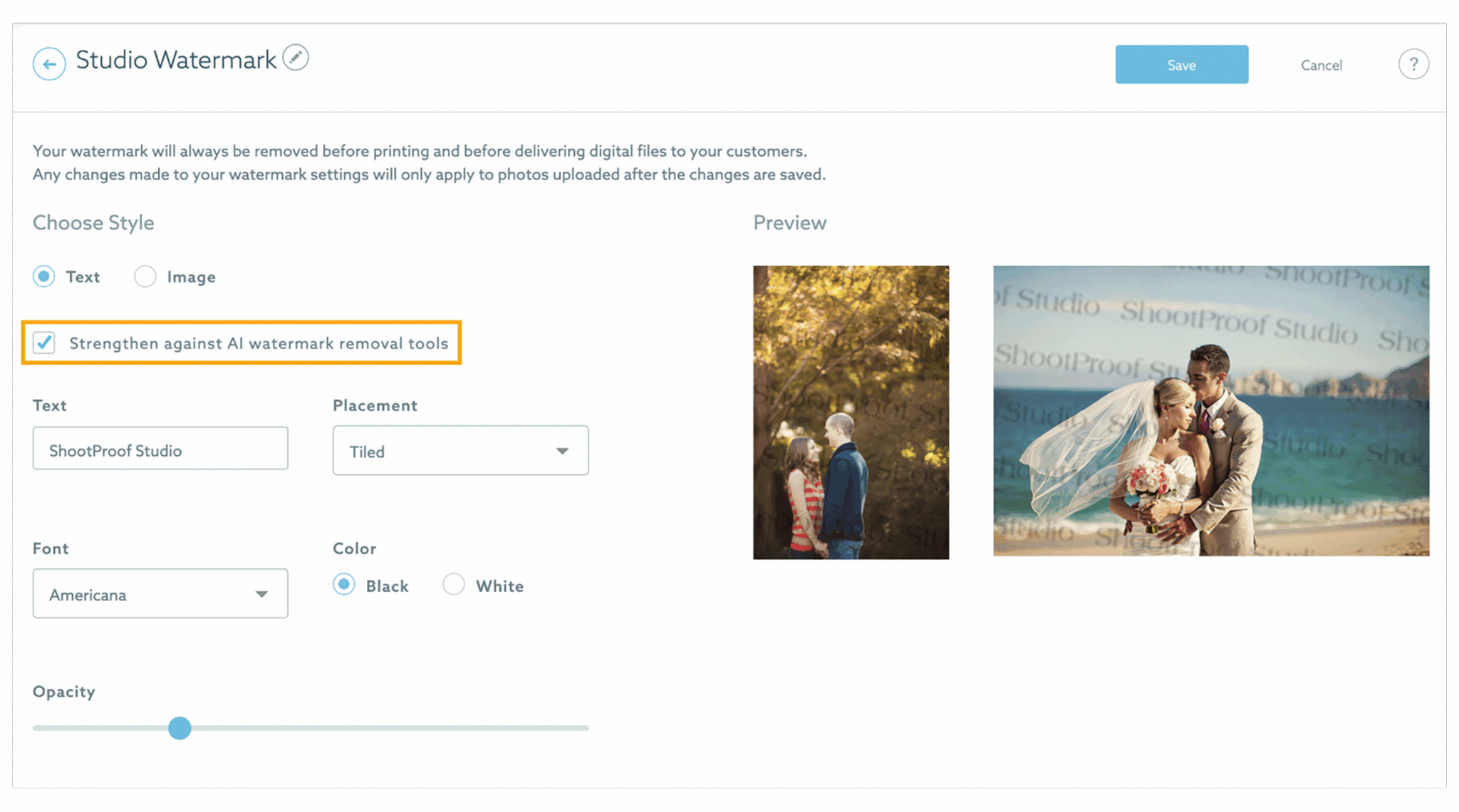Select the Text style radio button
The width and height of the screenshot is (1459, 812).
pyautogui.click(x=44, y=276)
